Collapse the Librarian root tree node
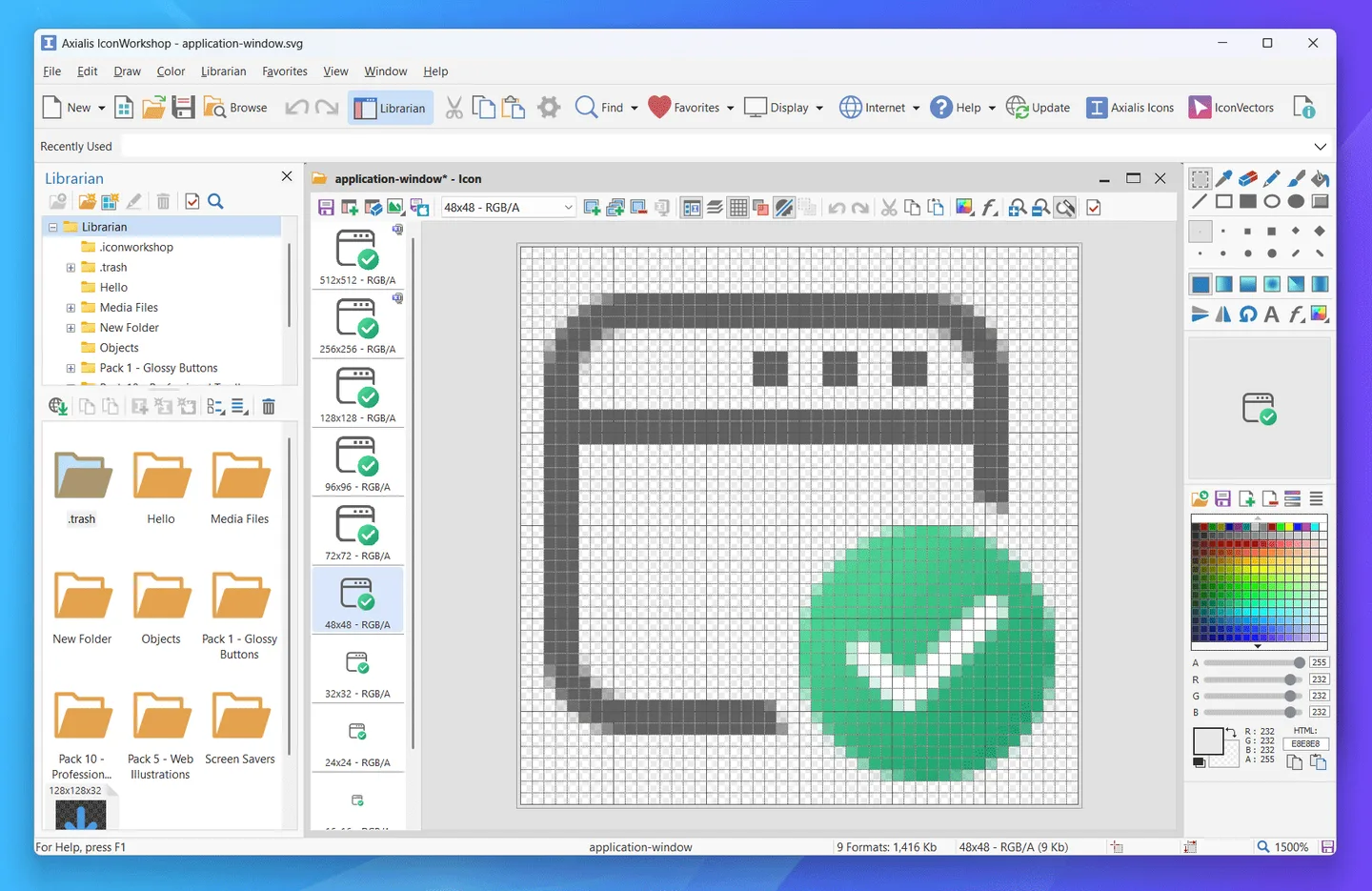This screenshot has height=891, width=1372. click(x=52, y=227)
